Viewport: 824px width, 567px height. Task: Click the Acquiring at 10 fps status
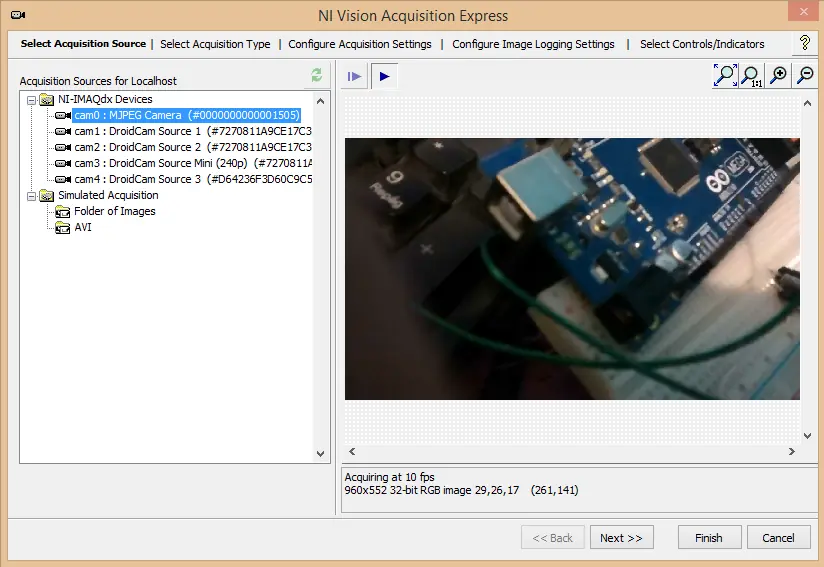click(x=389, y=477)
